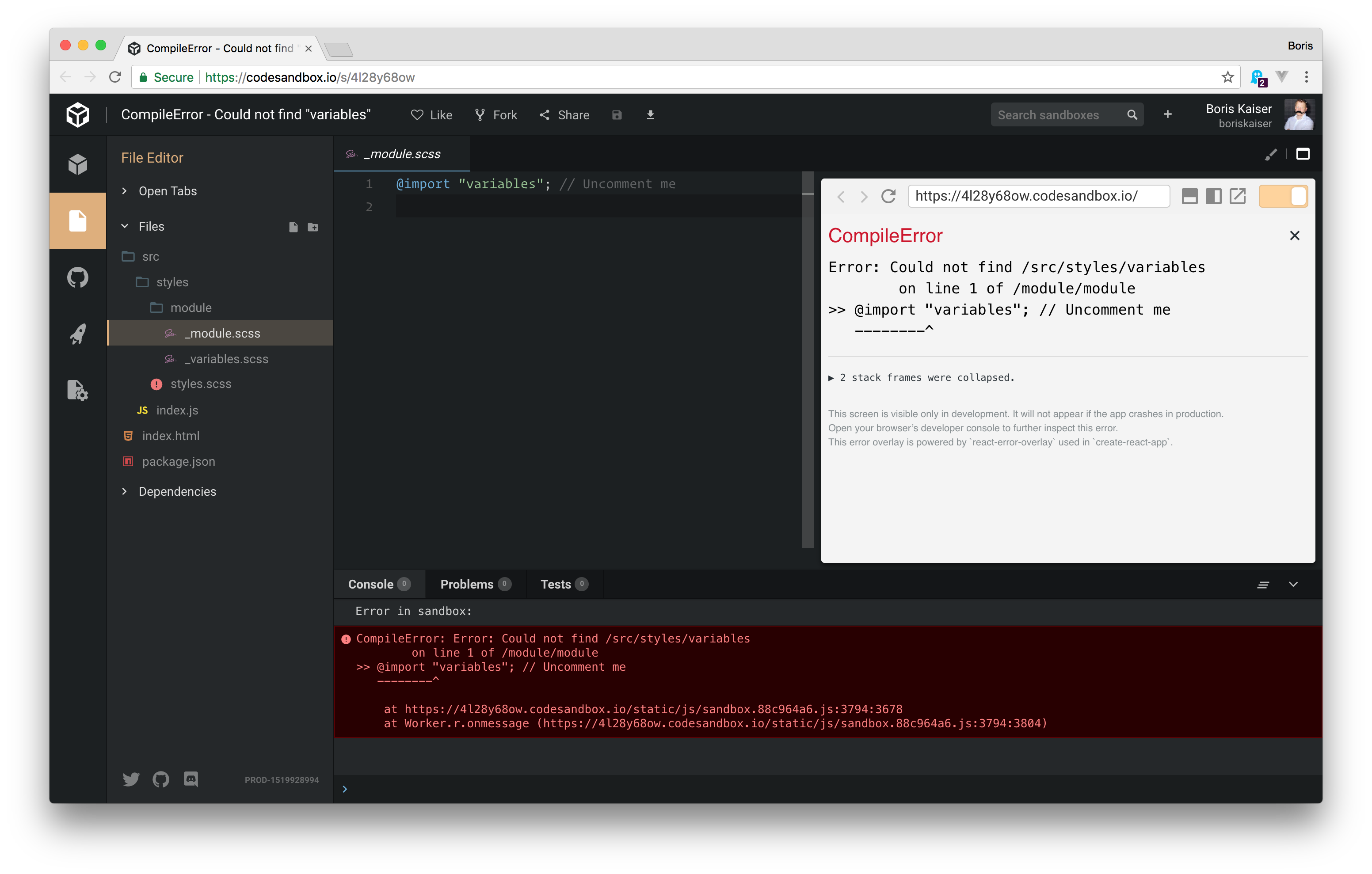Clear the console output
Viewport: 1372px width, 874px height.
1263,585
